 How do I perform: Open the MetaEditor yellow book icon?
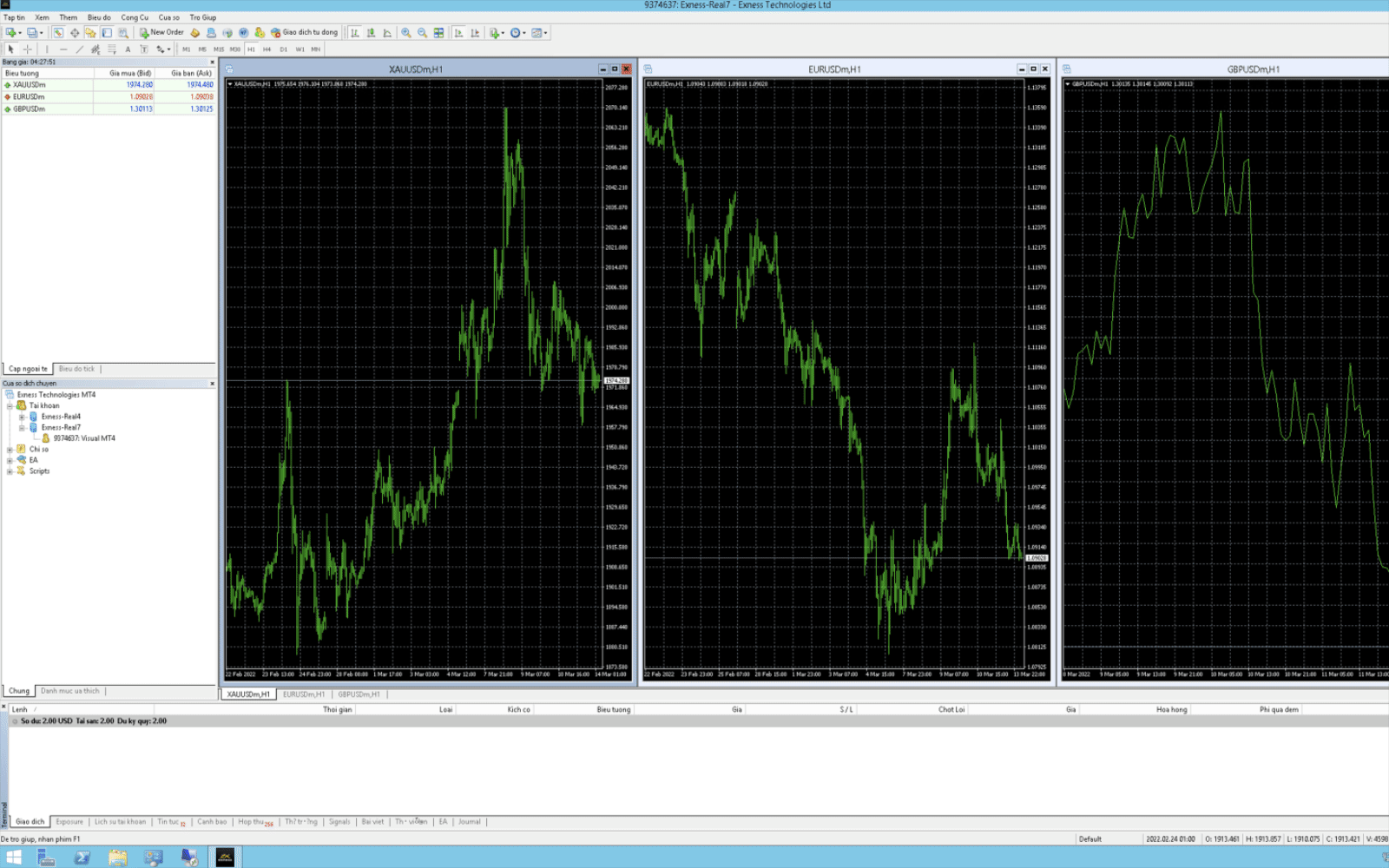point(194,32)
